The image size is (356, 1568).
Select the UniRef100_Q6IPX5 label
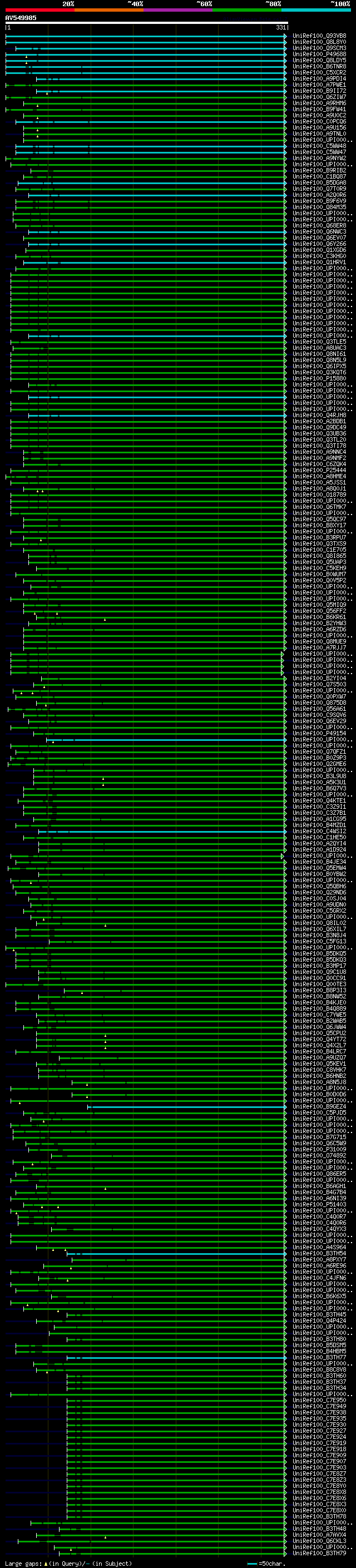(x=319, y=366)
